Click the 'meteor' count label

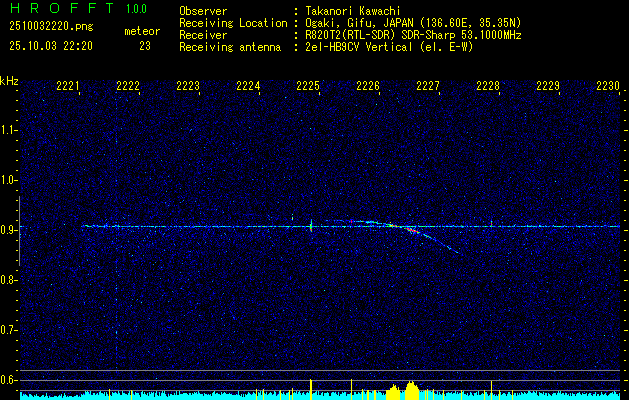tap(142, 31)
